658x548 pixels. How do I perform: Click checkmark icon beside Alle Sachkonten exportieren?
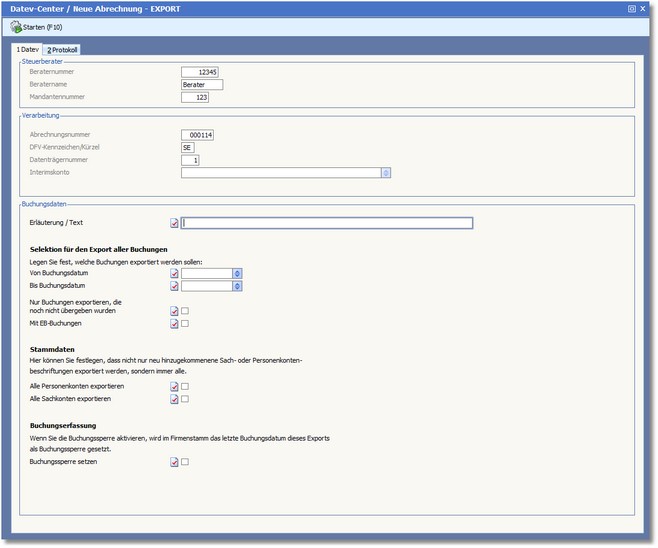175,399
